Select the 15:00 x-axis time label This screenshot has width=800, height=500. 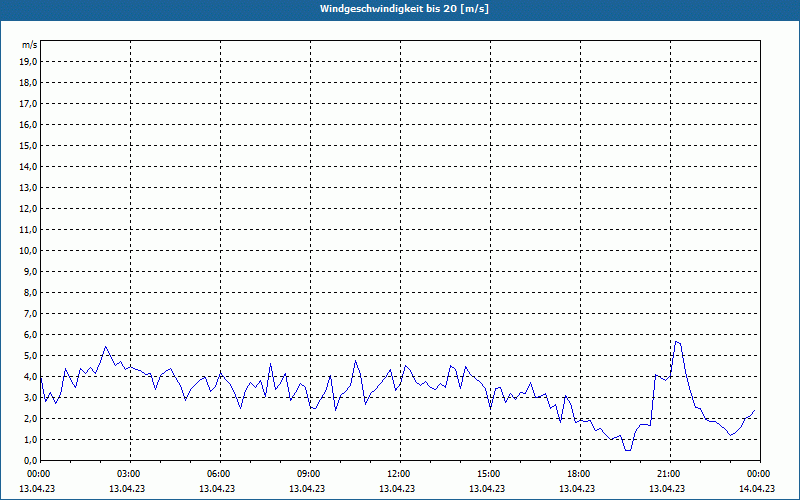[x=488, y=474]
